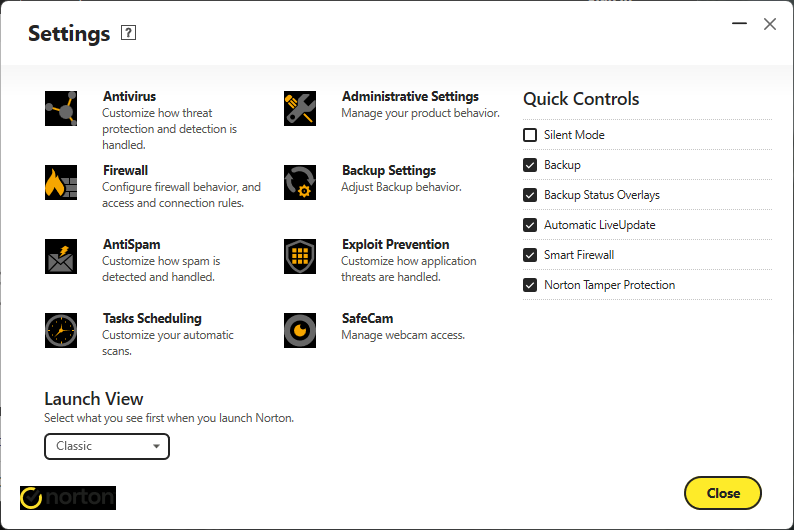Open Exploit Prevention heading link
Screen dimensions: 794x530
[x=395, y=244]
